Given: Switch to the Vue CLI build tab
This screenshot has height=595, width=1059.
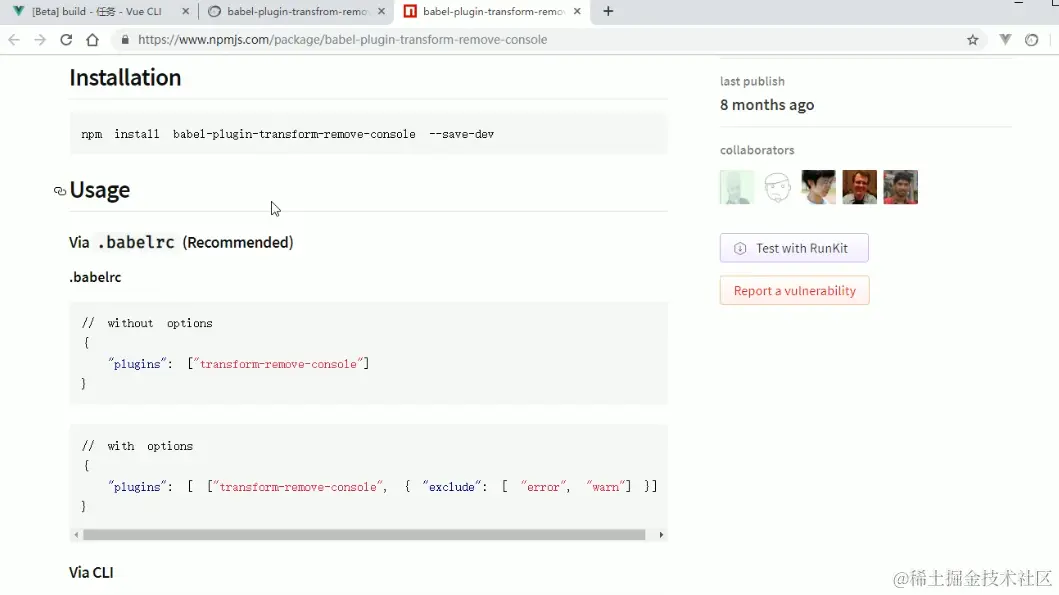Looking at the screenshot, I should [x=98, y=11].
